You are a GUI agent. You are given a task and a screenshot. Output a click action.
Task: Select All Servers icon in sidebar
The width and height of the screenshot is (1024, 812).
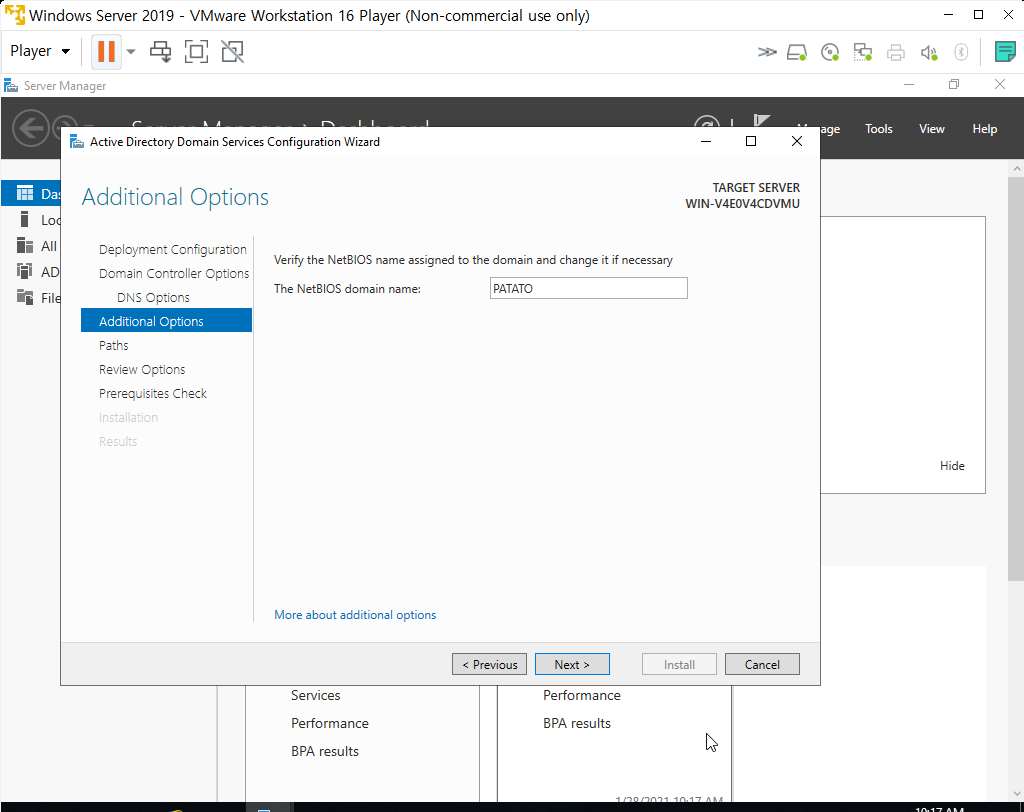(x=25, y=246)
